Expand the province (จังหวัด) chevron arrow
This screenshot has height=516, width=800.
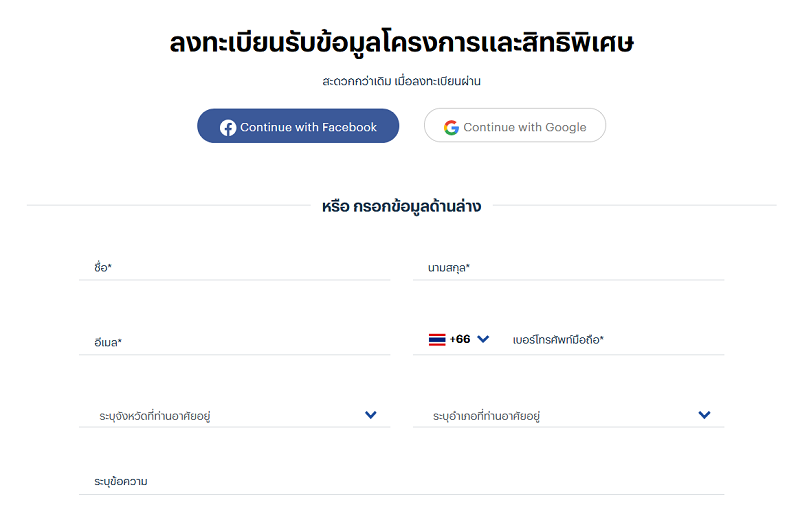(x=371, y=415)
